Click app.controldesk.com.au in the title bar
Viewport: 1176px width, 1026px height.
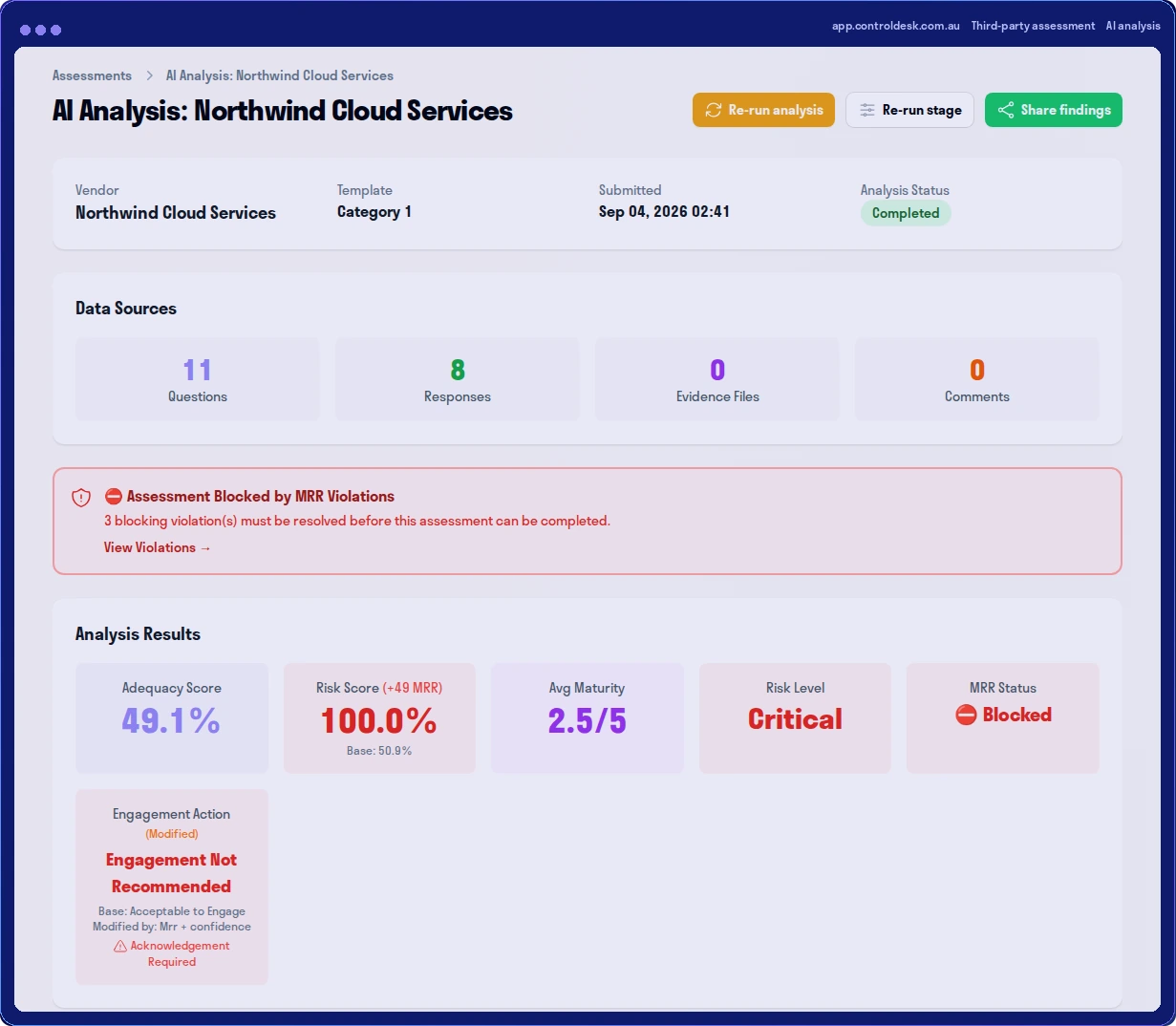coord(895,26)
